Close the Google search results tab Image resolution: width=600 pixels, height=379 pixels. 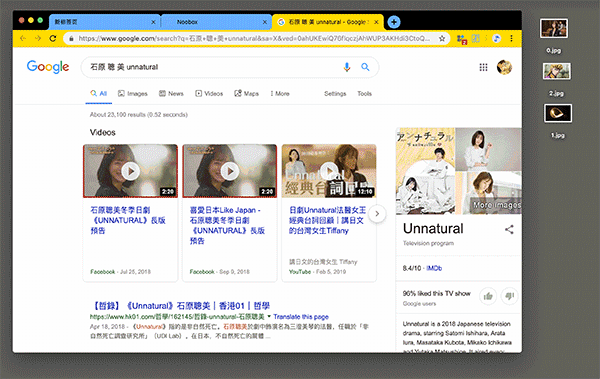click(376, 22)
